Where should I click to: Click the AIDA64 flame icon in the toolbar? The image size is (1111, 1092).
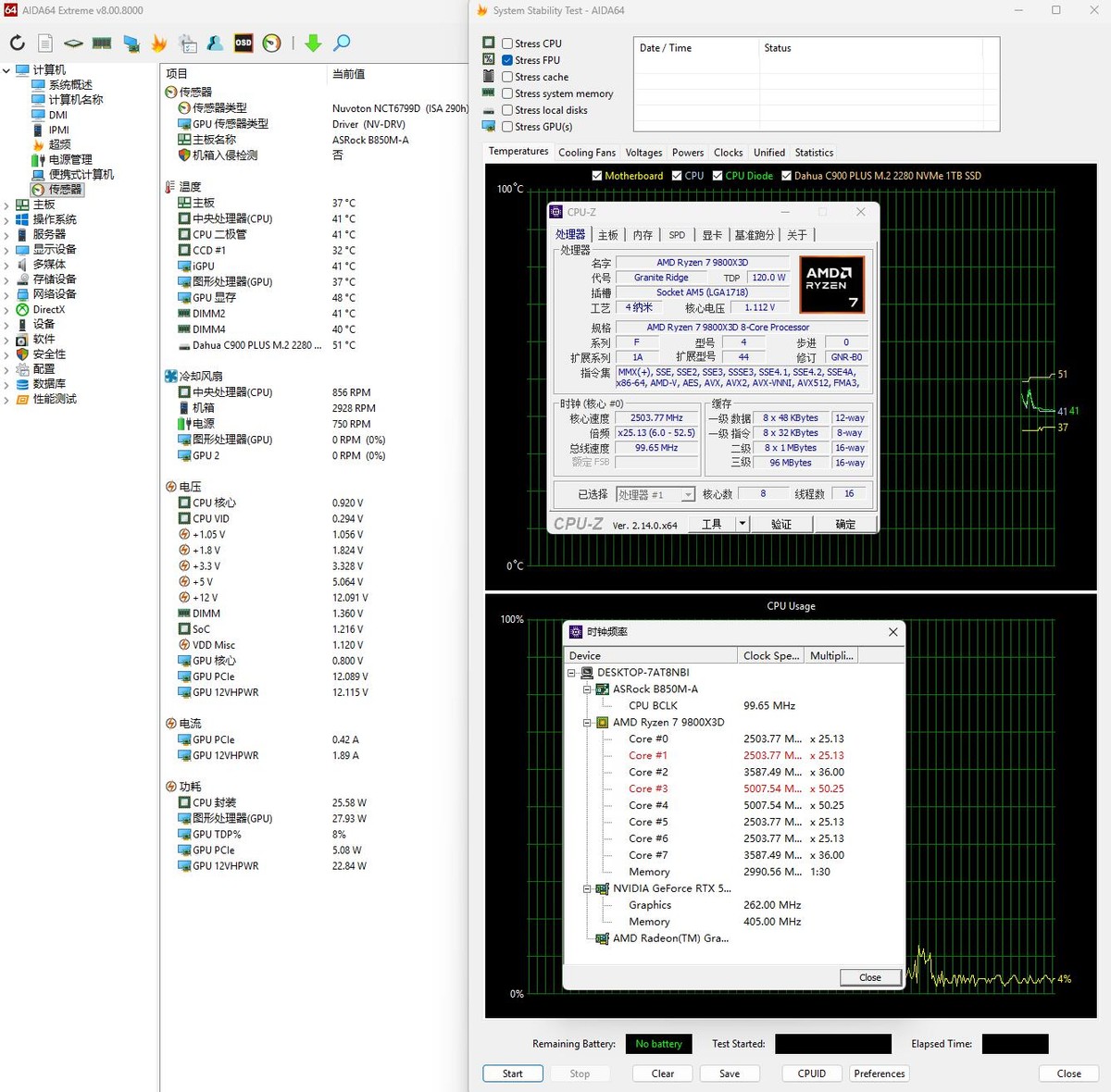click(x=159, y=43)
